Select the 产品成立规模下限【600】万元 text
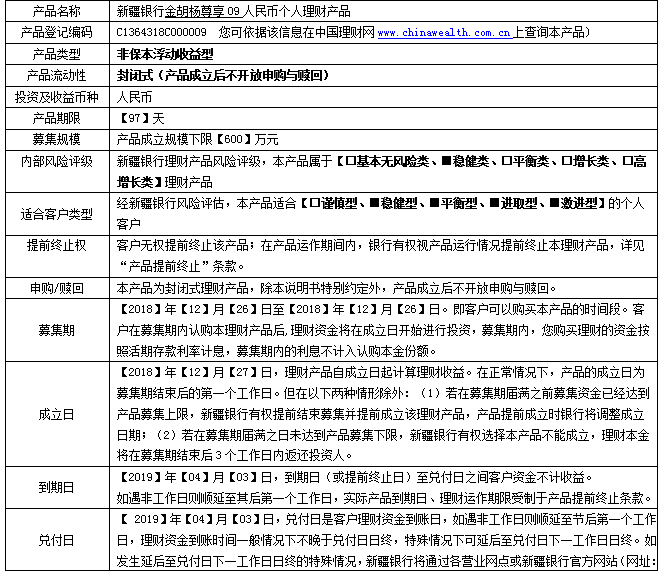Image resolution: width=662 pixels, height=574 pixels. 198,139
